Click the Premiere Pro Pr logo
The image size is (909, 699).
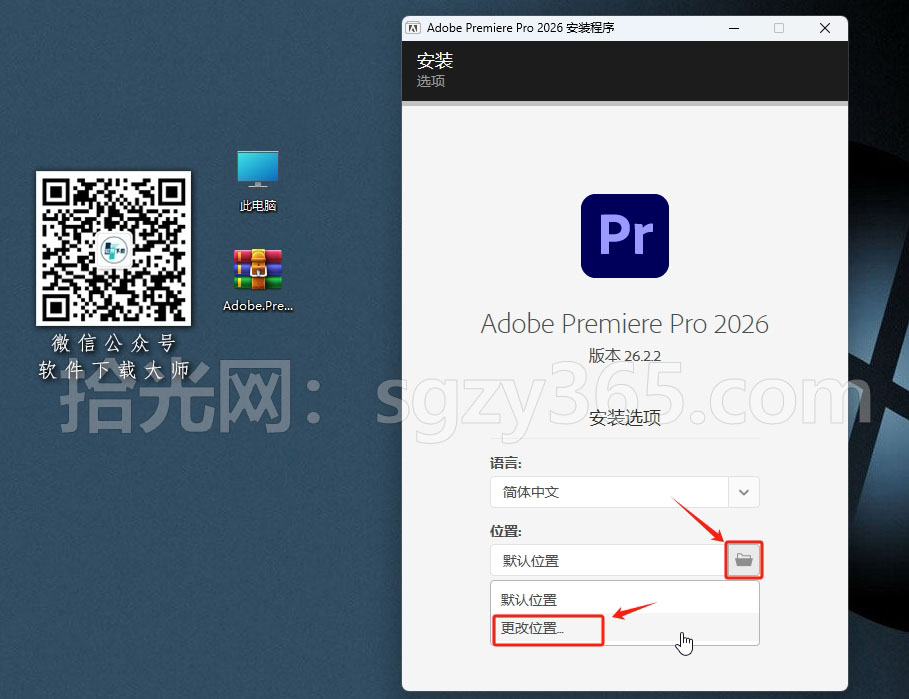(625, 236)
